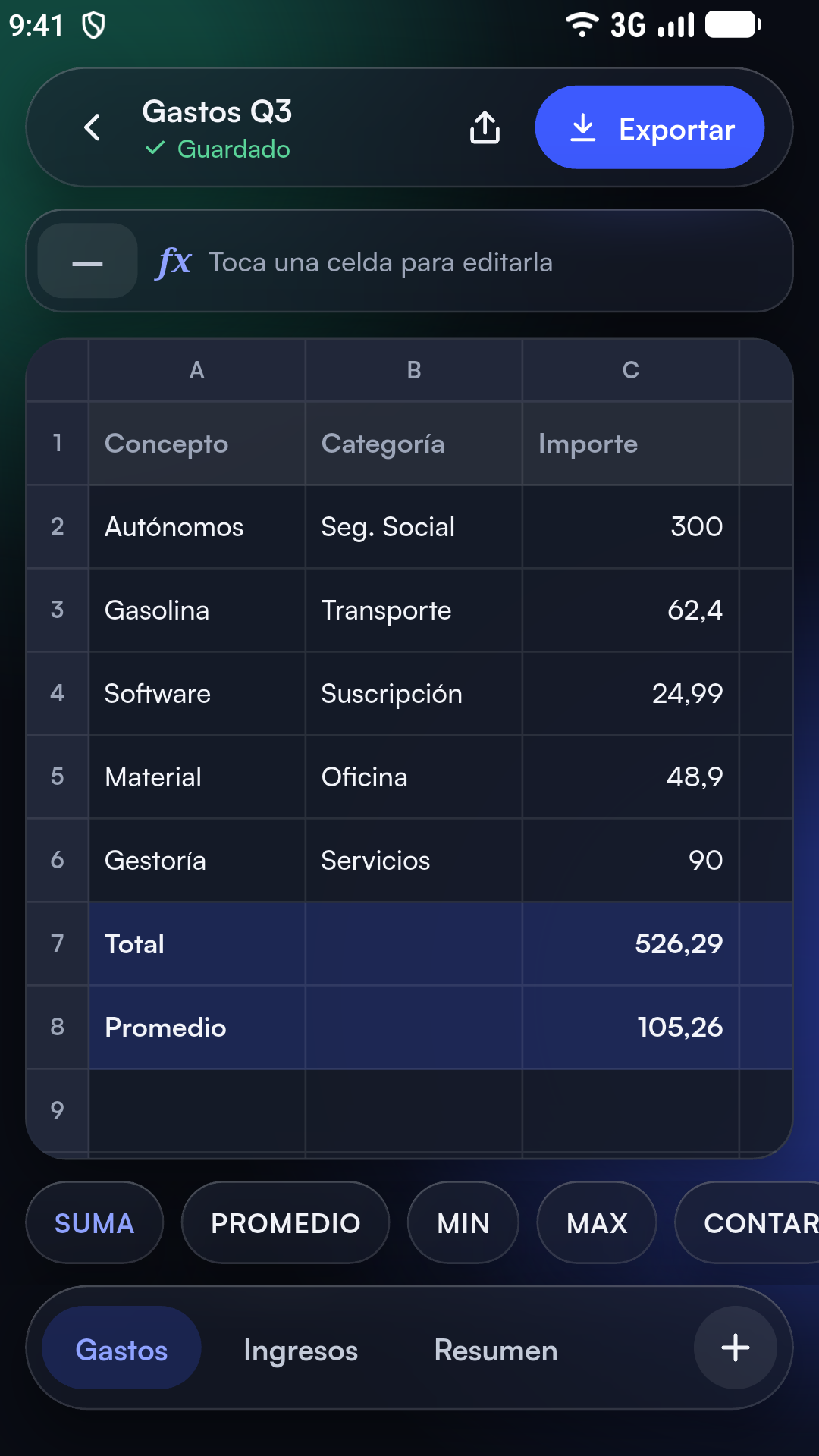The image size is (819, 1456).
Task: Select column A header
Action: coord(197,370)
